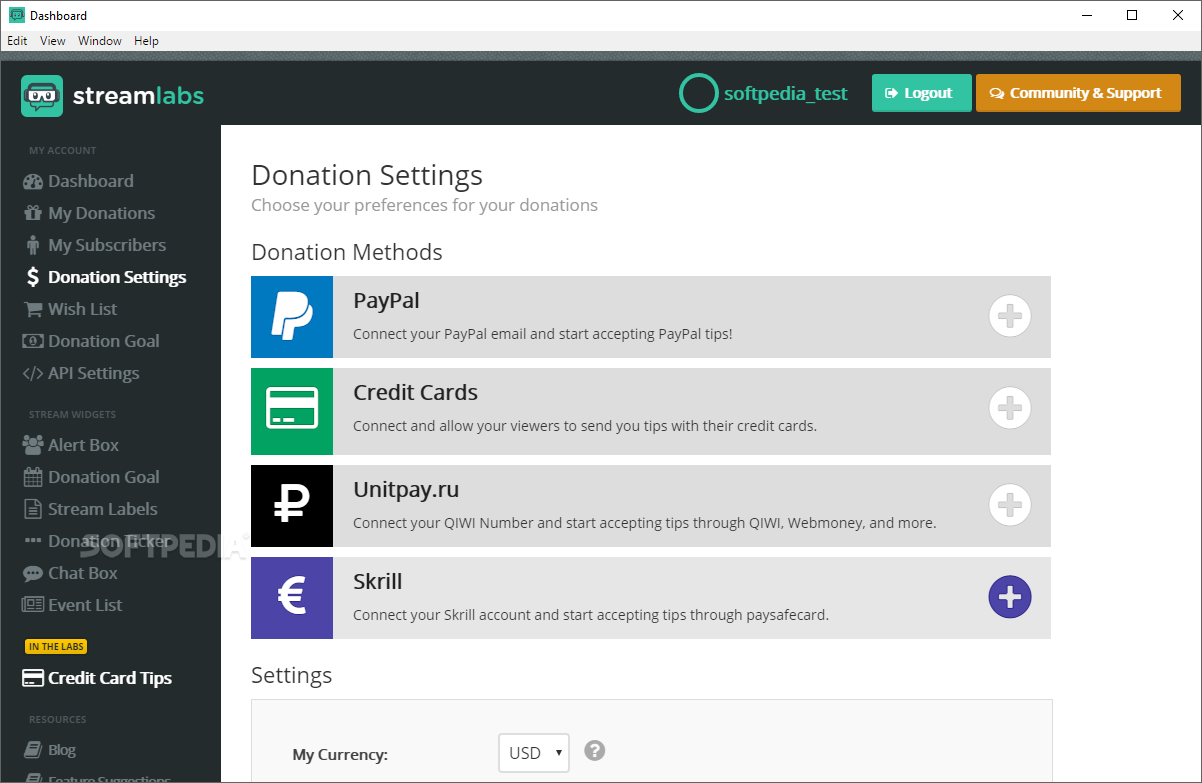This screenshot has height=783, width=1202.
Task: Maximize the Dashboard window
Action: (1132, 15)
